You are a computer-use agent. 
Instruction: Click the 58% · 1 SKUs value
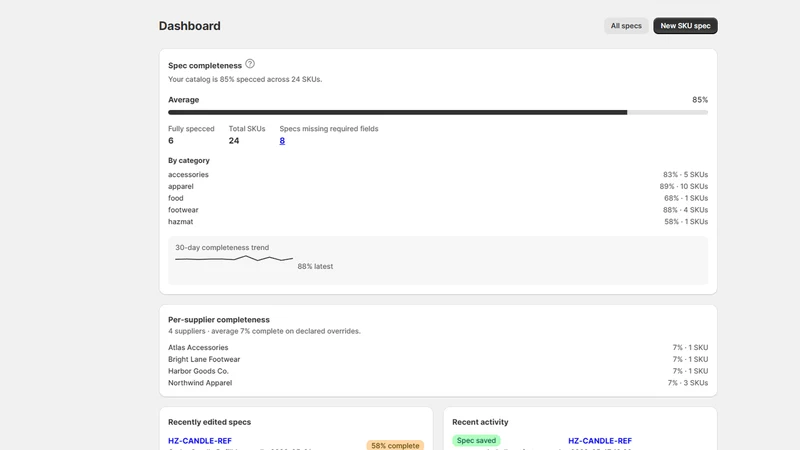click(x=686, y=221)
